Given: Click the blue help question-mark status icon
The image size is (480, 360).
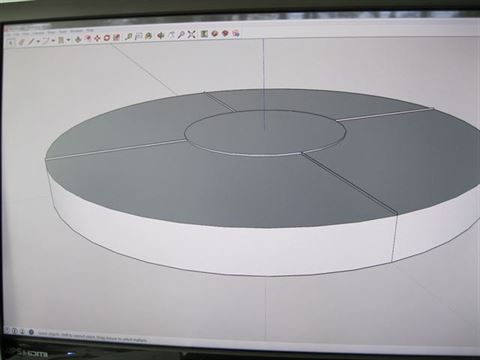Looking at the screenshot, I should click(31, 332).
